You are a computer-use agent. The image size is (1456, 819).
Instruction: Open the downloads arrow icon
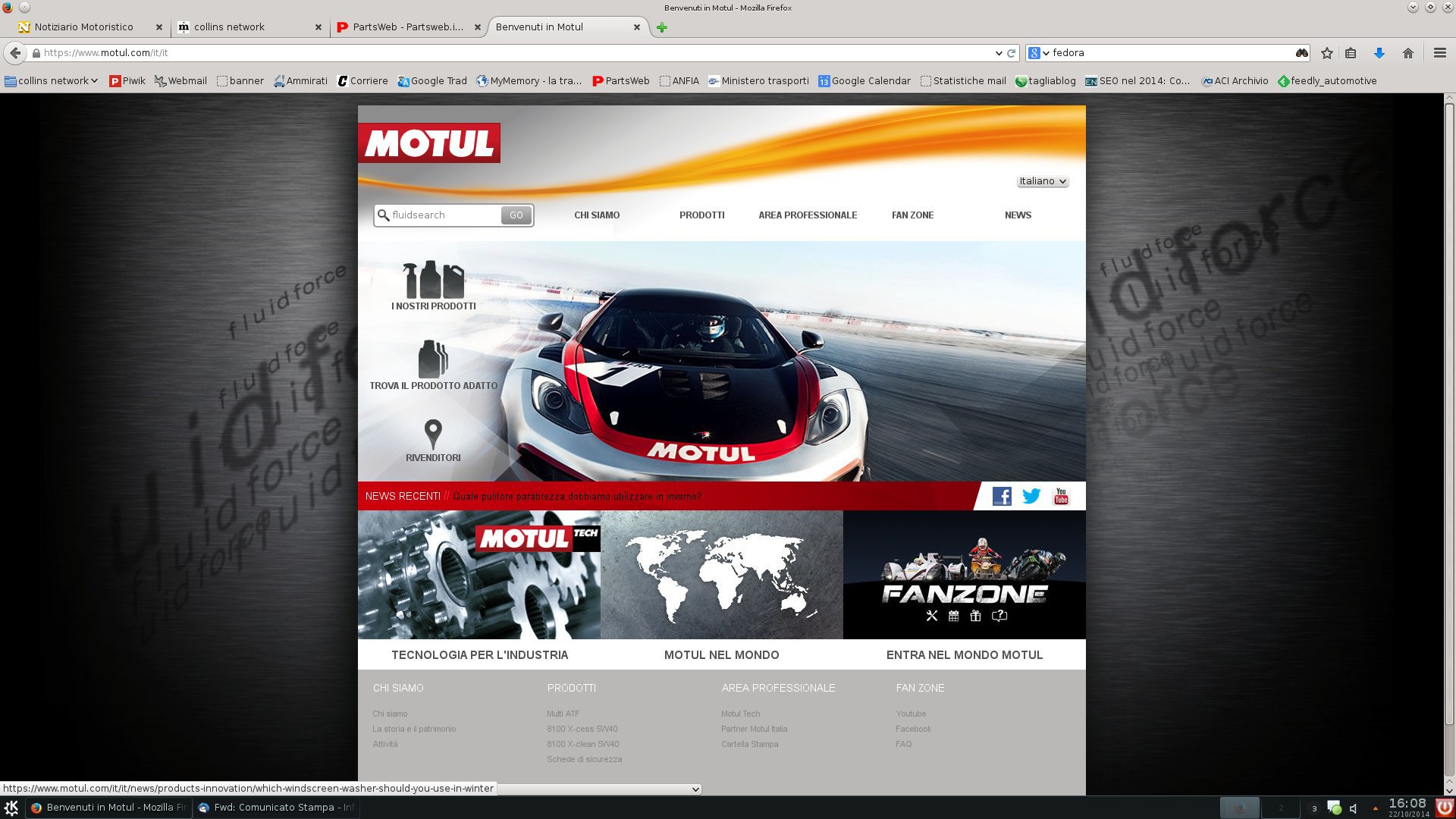[x=1379, y=53]
